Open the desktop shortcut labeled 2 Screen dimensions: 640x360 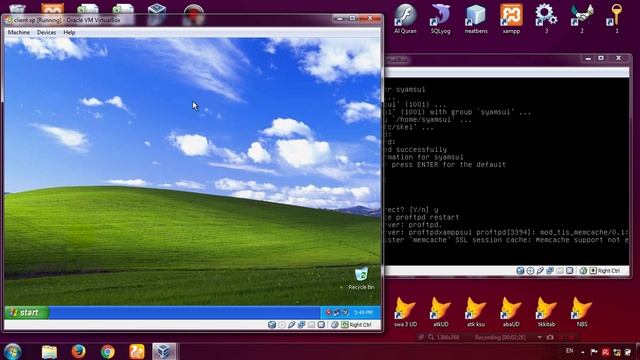click(582, 19)
